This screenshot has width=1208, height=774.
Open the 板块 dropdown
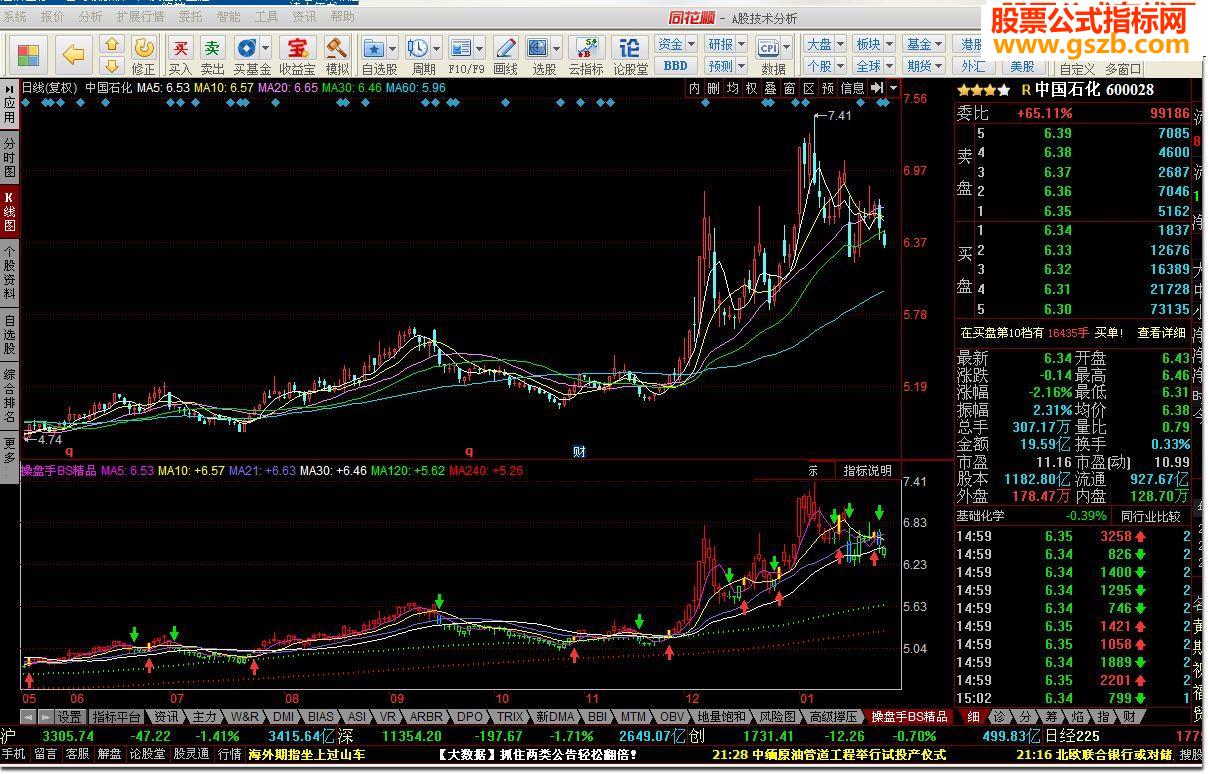pos(874,44)
